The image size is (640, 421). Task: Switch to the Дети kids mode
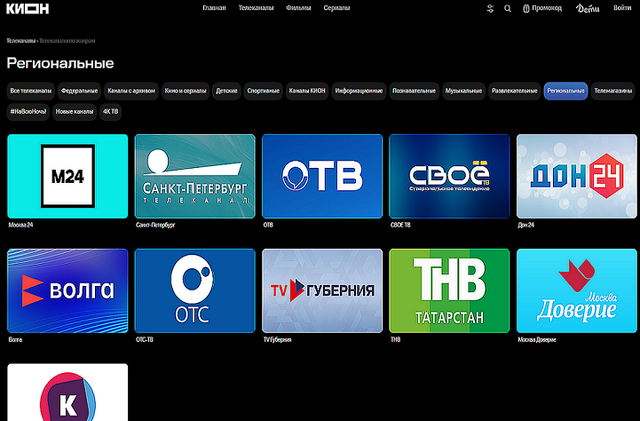(x=587, y=8)
